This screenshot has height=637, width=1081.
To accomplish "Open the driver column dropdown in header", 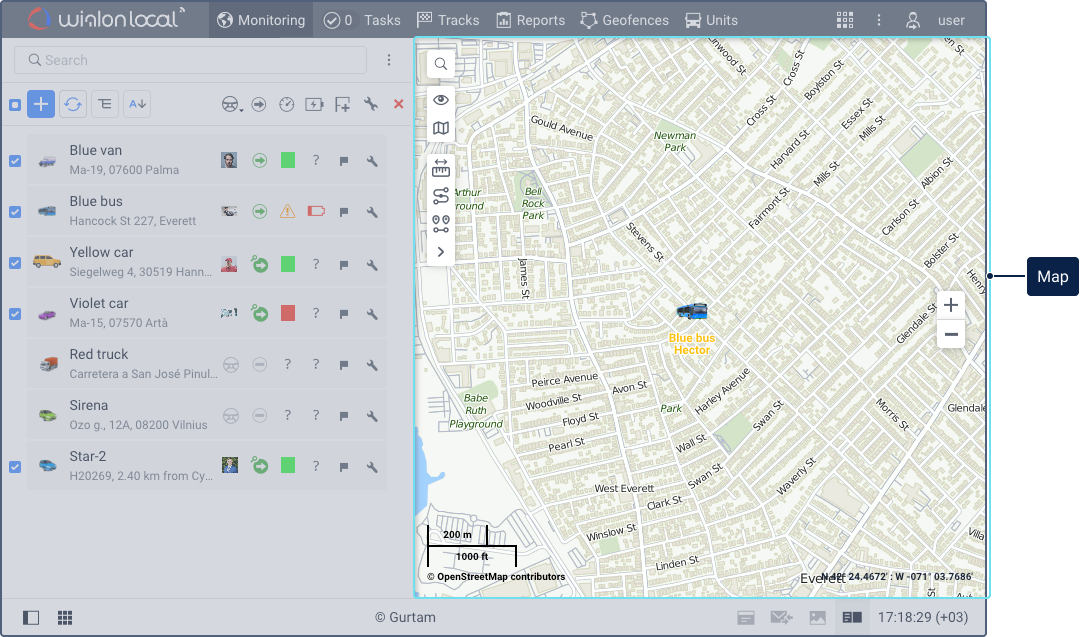I will pyautogui.click(x=232, y=104).
